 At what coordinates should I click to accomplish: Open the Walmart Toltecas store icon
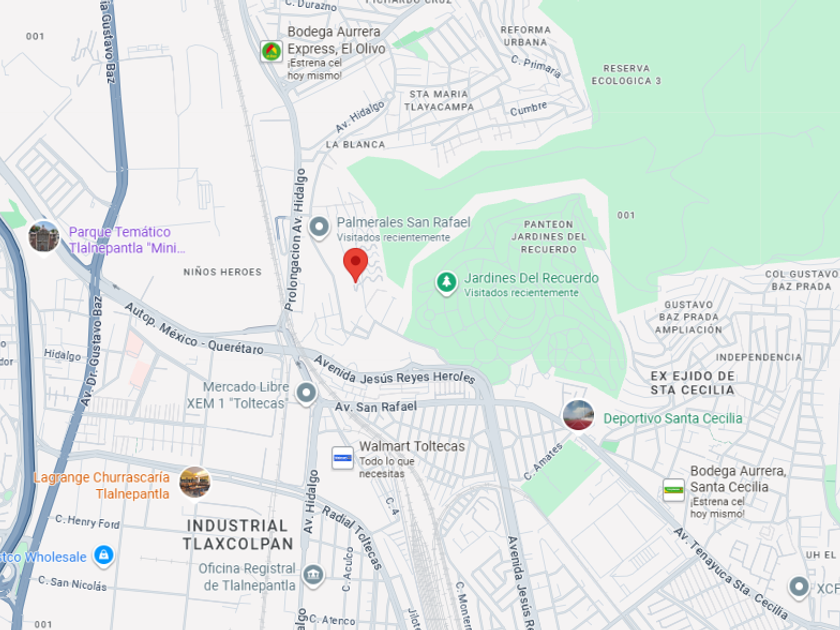pyautogui.click(x=342, y=458)
